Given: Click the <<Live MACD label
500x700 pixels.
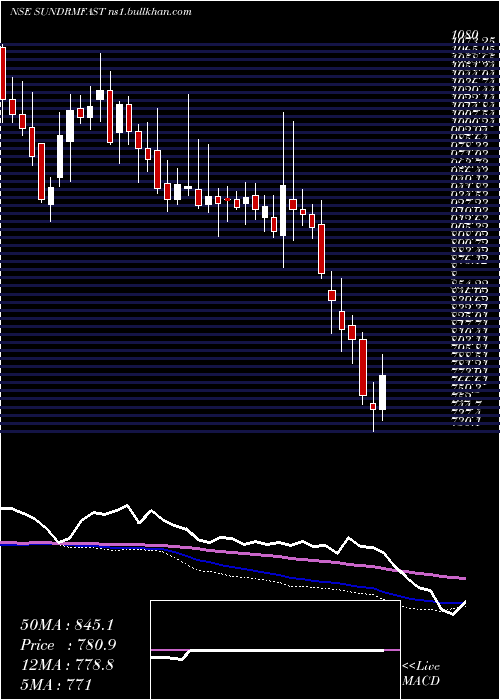Looking at the screenshot, I should (x=421, y=674).
